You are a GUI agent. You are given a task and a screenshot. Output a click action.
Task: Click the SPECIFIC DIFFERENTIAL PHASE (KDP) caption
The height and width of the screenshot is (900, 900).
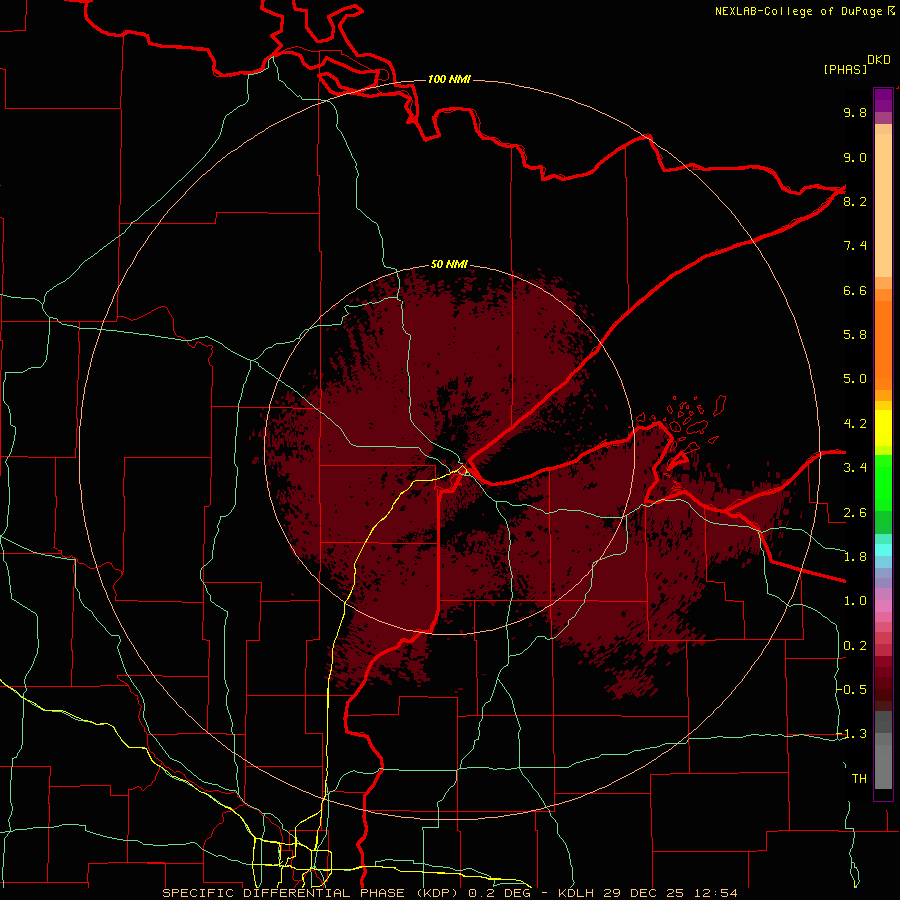coord(312,893)
